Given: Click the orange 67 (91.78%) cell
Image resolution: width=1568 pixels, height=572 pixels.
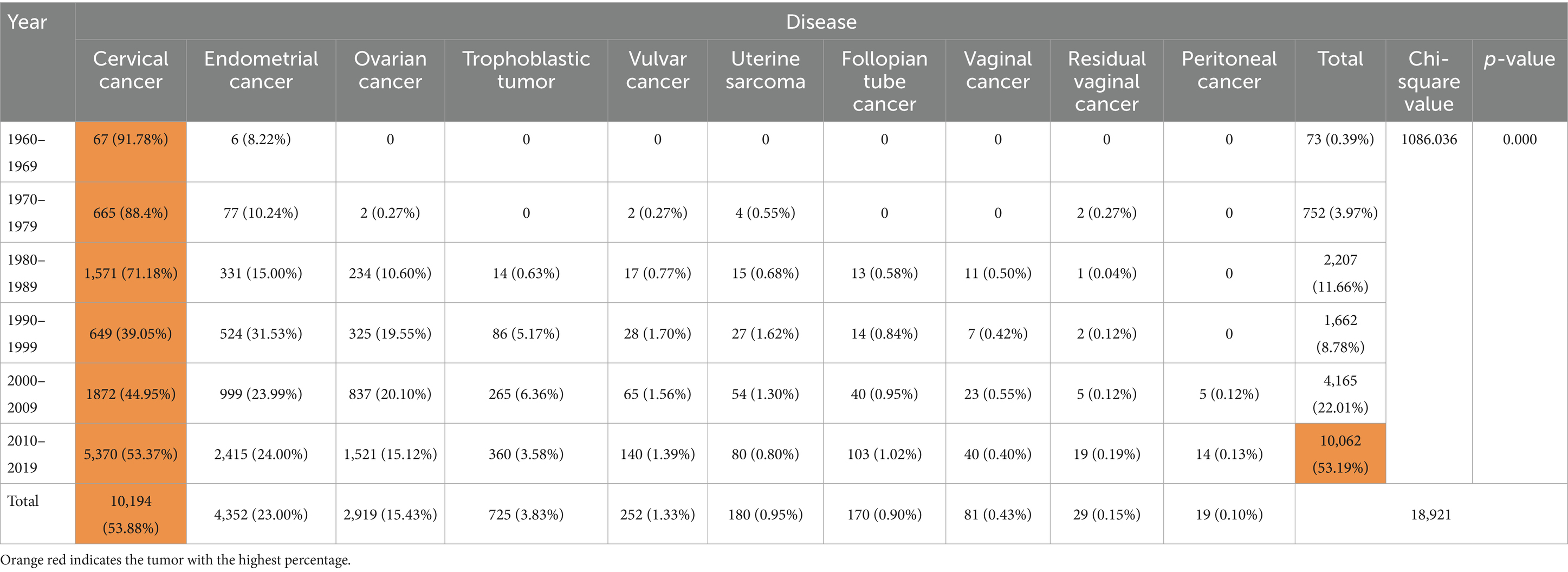Looking at the screenshot, I should [x=130, y=139].
